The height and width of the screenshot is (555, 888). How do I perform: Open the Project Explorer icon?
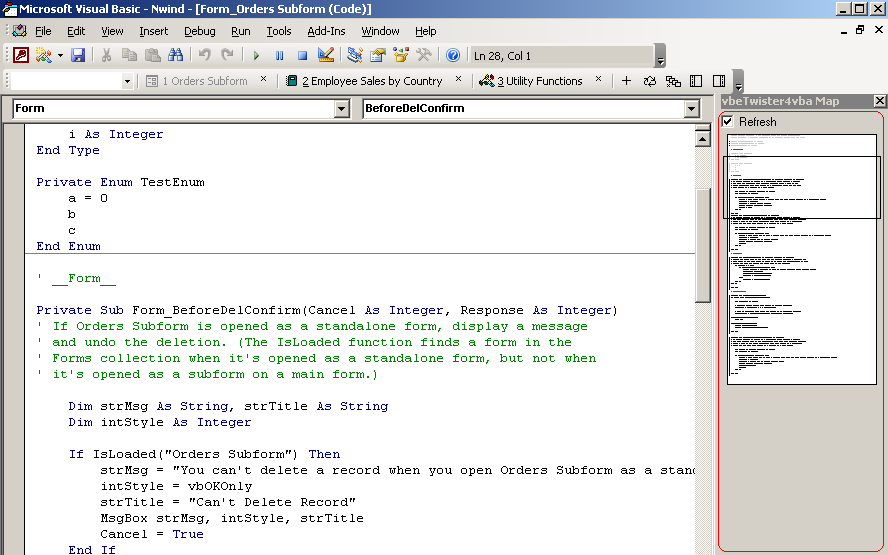pos(355,55)
